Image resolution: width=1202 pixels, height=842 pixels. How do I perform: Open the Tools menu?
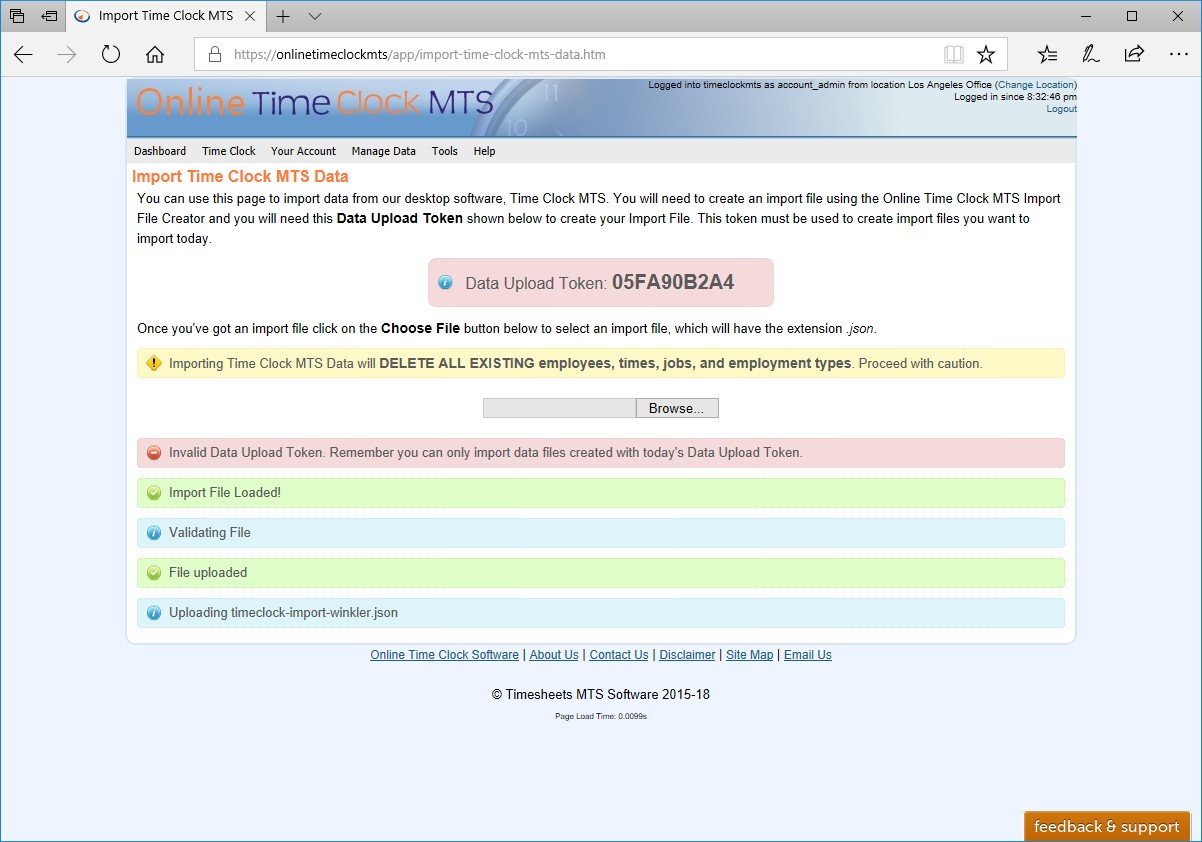tap(445, 151)
